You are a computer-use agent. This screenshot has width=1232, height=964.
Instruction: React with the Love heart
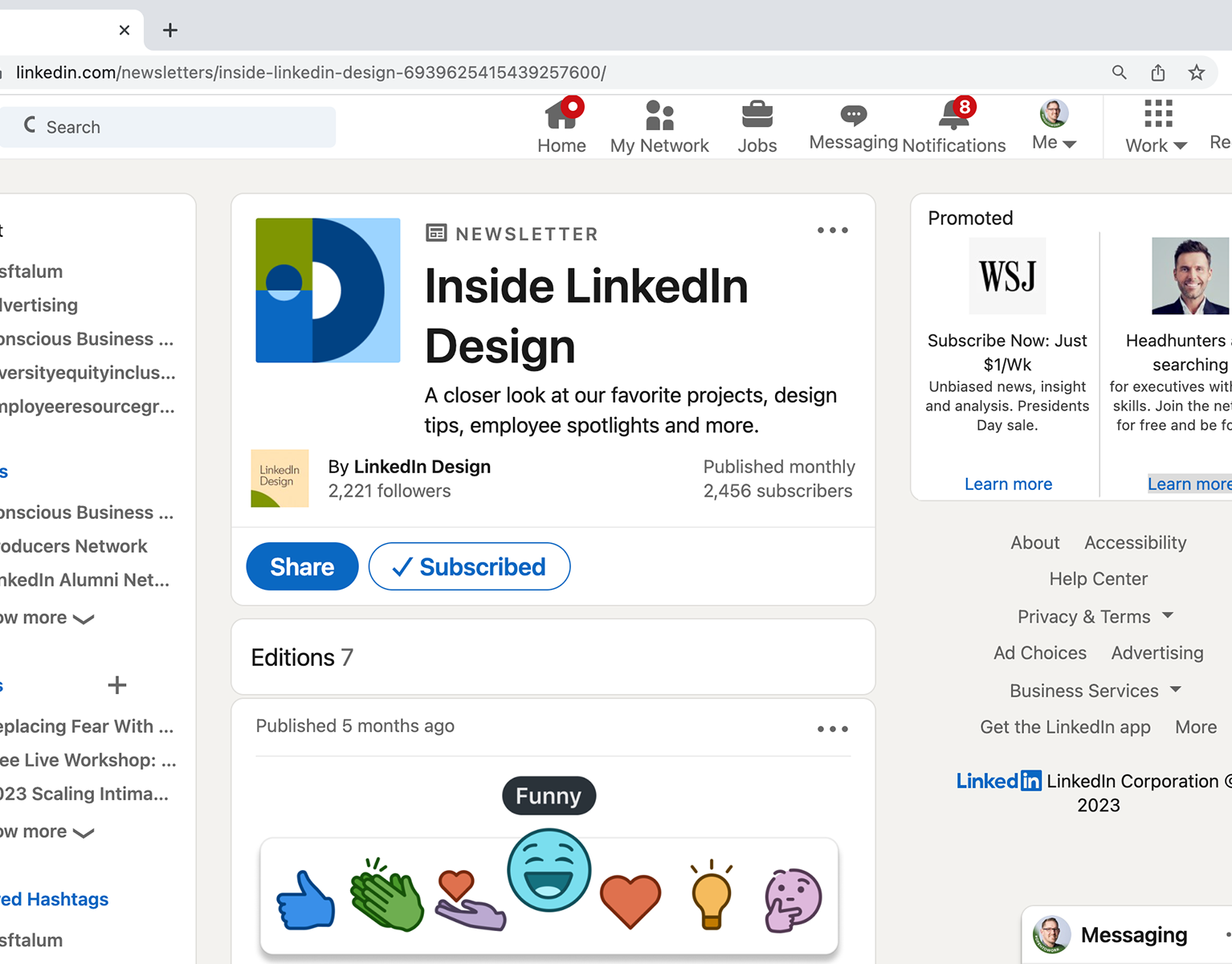(630, 901)
